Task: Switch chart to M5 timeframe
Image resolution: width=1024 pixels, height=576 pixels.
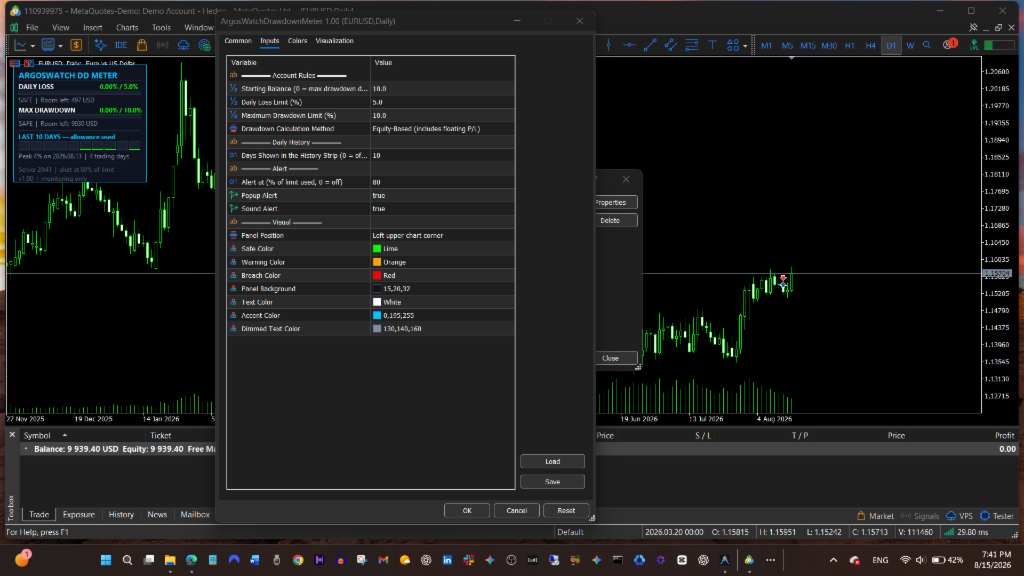Action: (x=787, y=46)
